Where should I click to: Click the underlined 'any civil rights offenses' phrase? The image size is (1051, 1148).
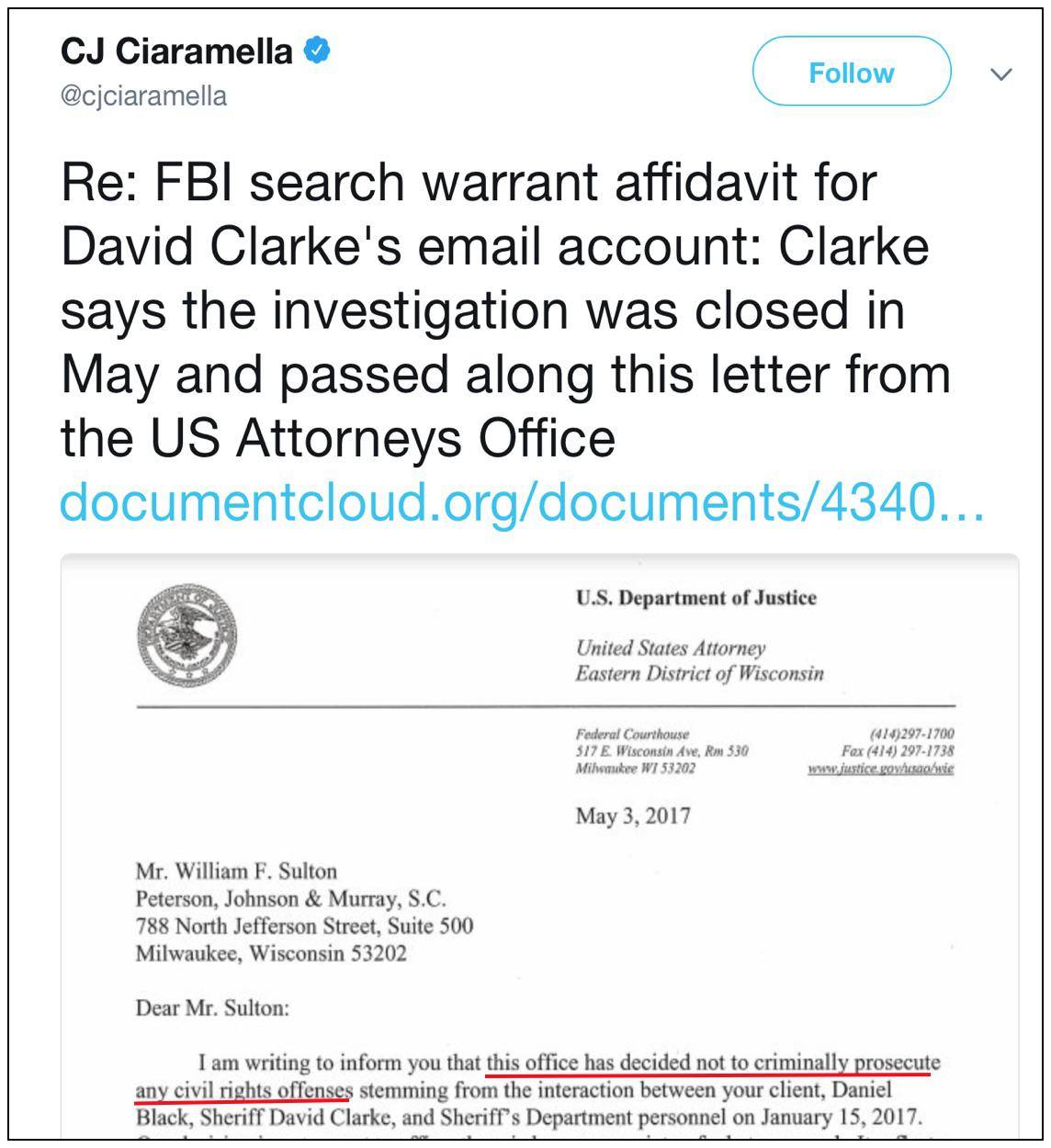click(x=243, y=1090)
